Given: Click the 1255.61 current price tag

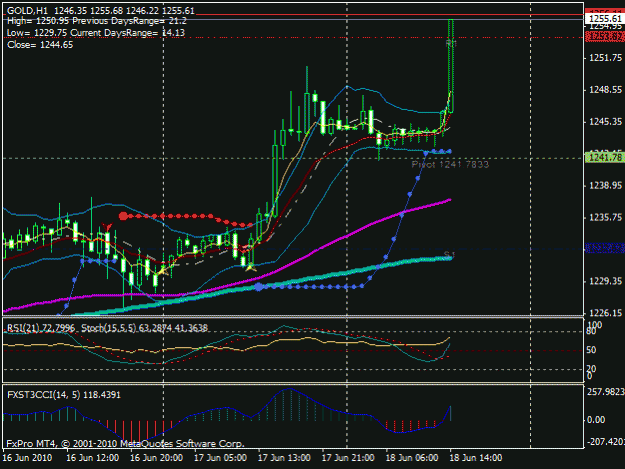Looking at the screenshot, I should click(x=605, y=19).
